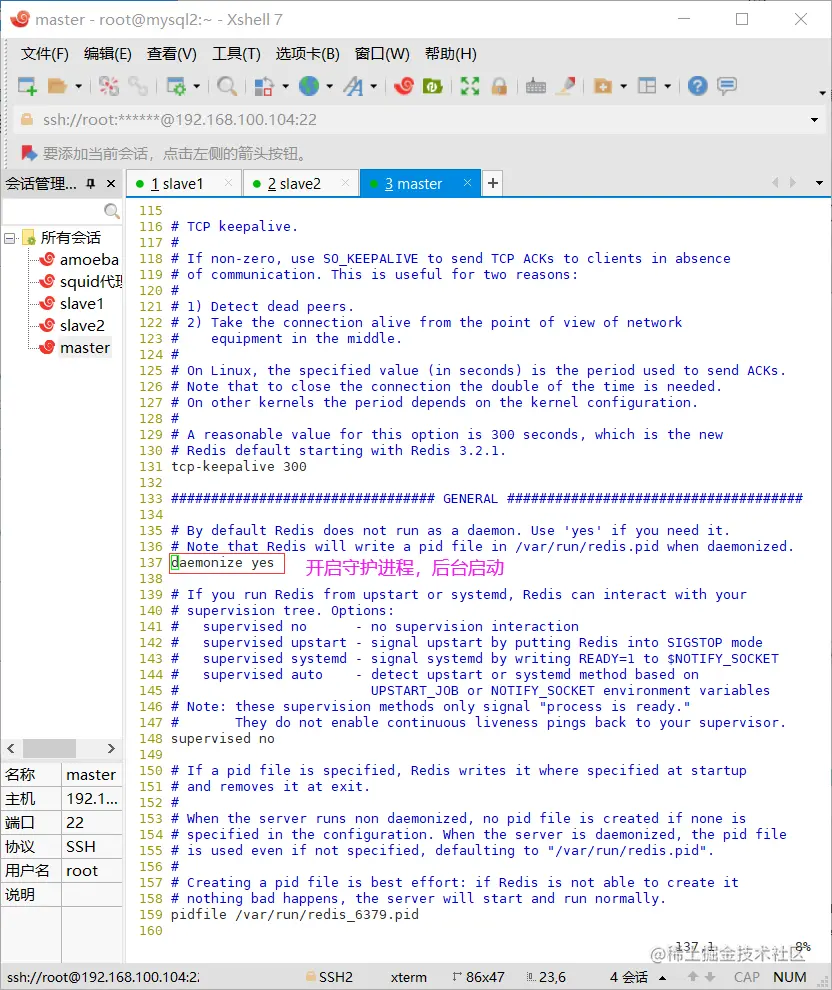
Task: Open the 帮助(H) menu
Action: point(451,54)
